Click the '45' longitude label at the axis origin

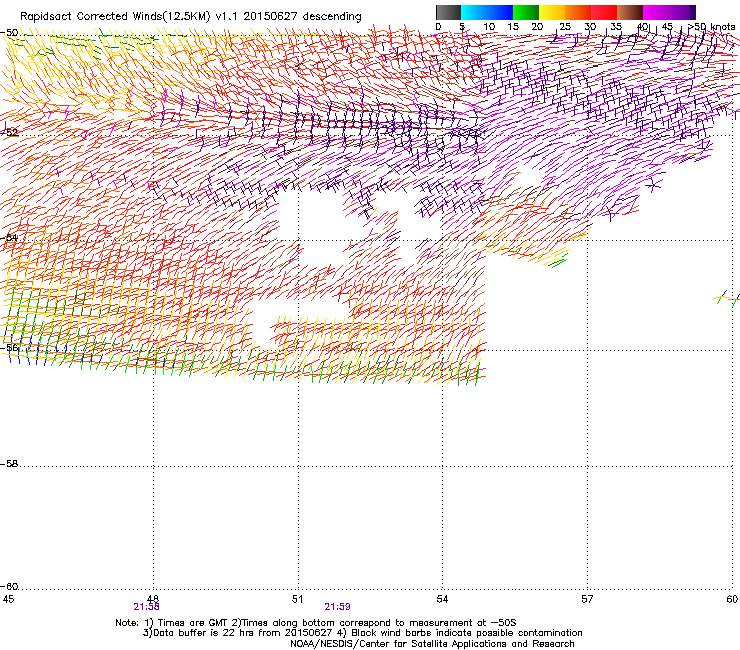(x=8, y=599)
